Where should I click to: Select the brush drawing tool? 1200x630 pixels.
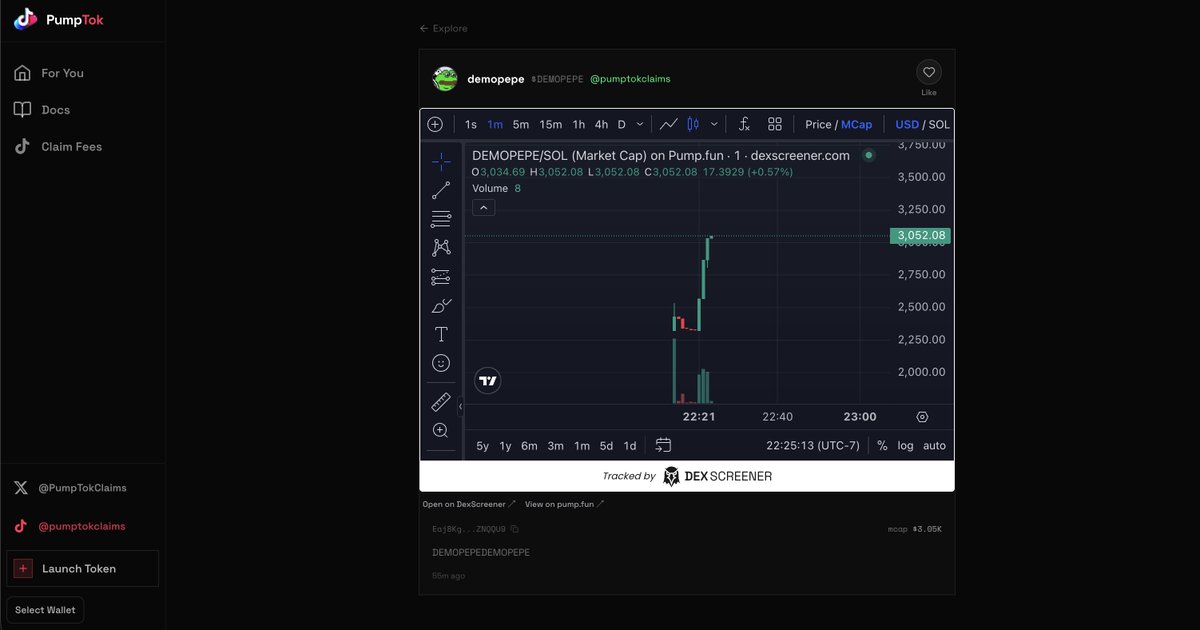point(441,306)
